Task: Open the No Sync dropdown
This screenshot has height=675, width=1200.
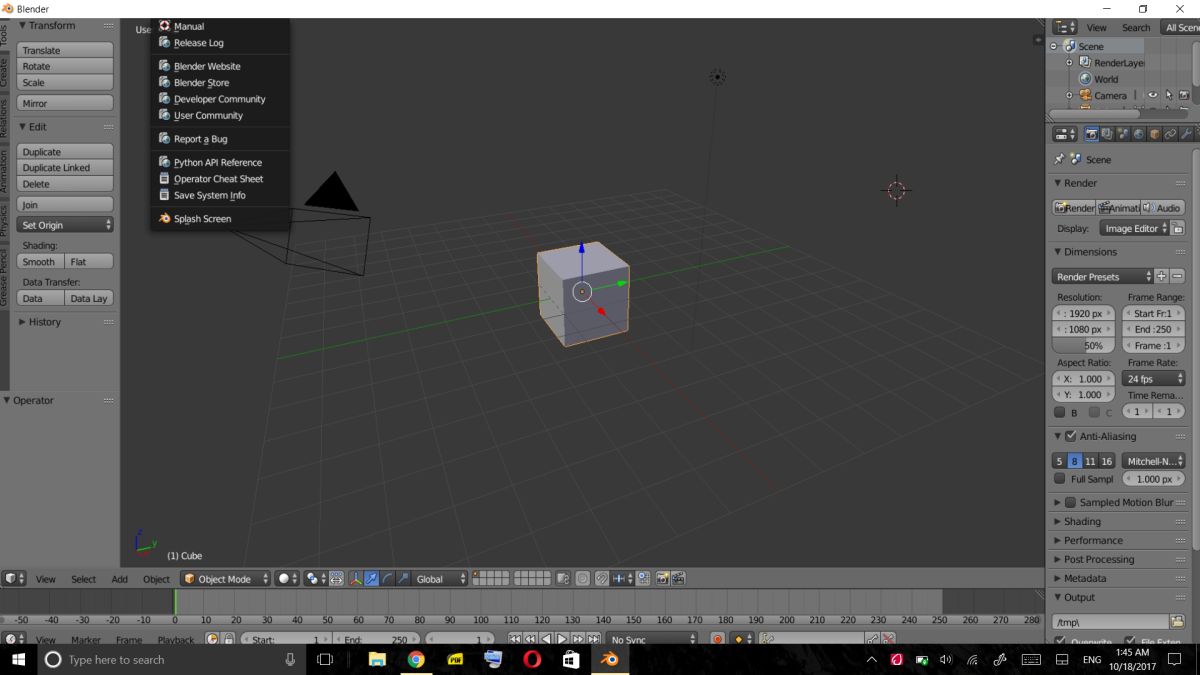Action: click(x=651, y=639)
